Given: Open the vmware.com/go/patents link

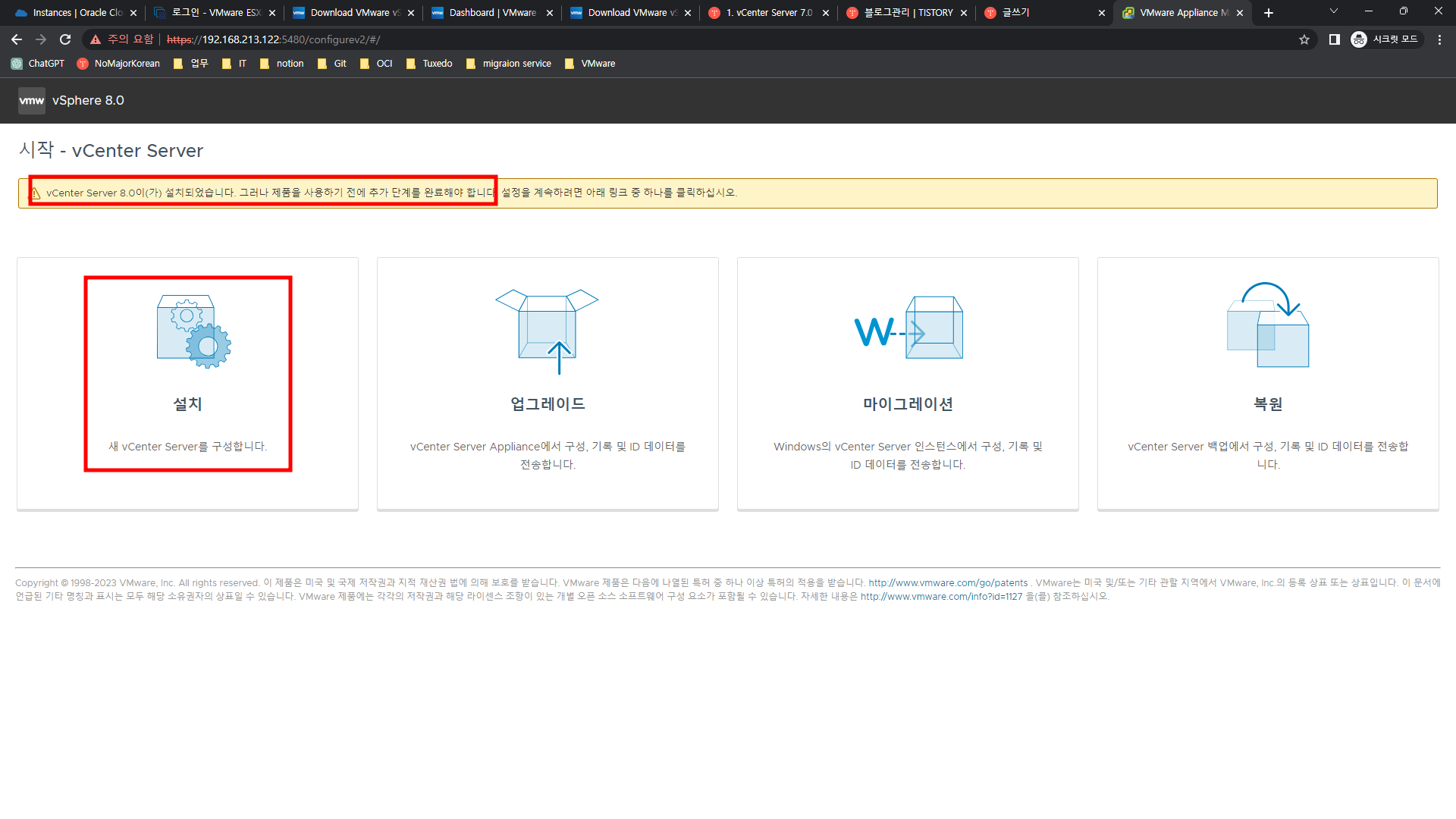Looking at the screenshot, I should [948, 583].
